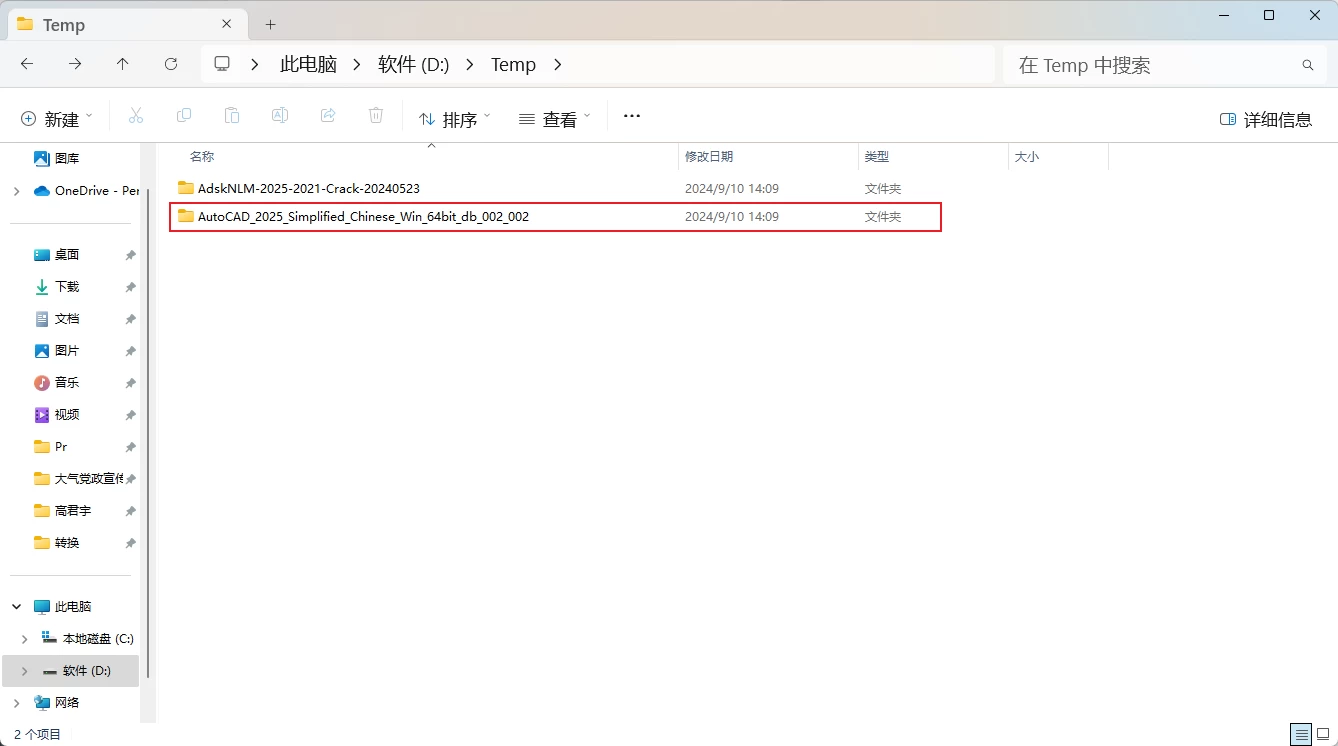Click the Back navigation arrow
This screenshot has height=746, width=1338.
point(27,64)
